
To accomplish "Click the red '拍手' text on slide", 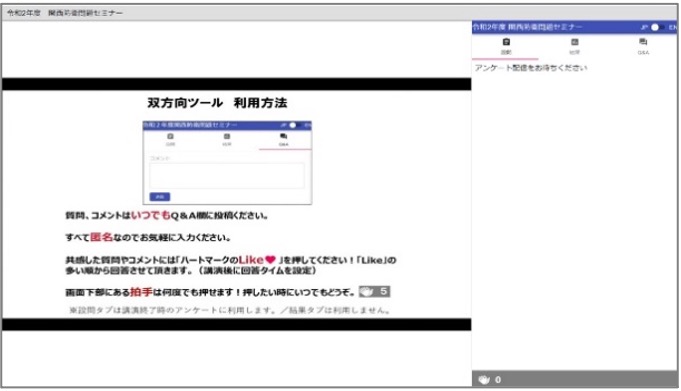I will click(141, 292).
